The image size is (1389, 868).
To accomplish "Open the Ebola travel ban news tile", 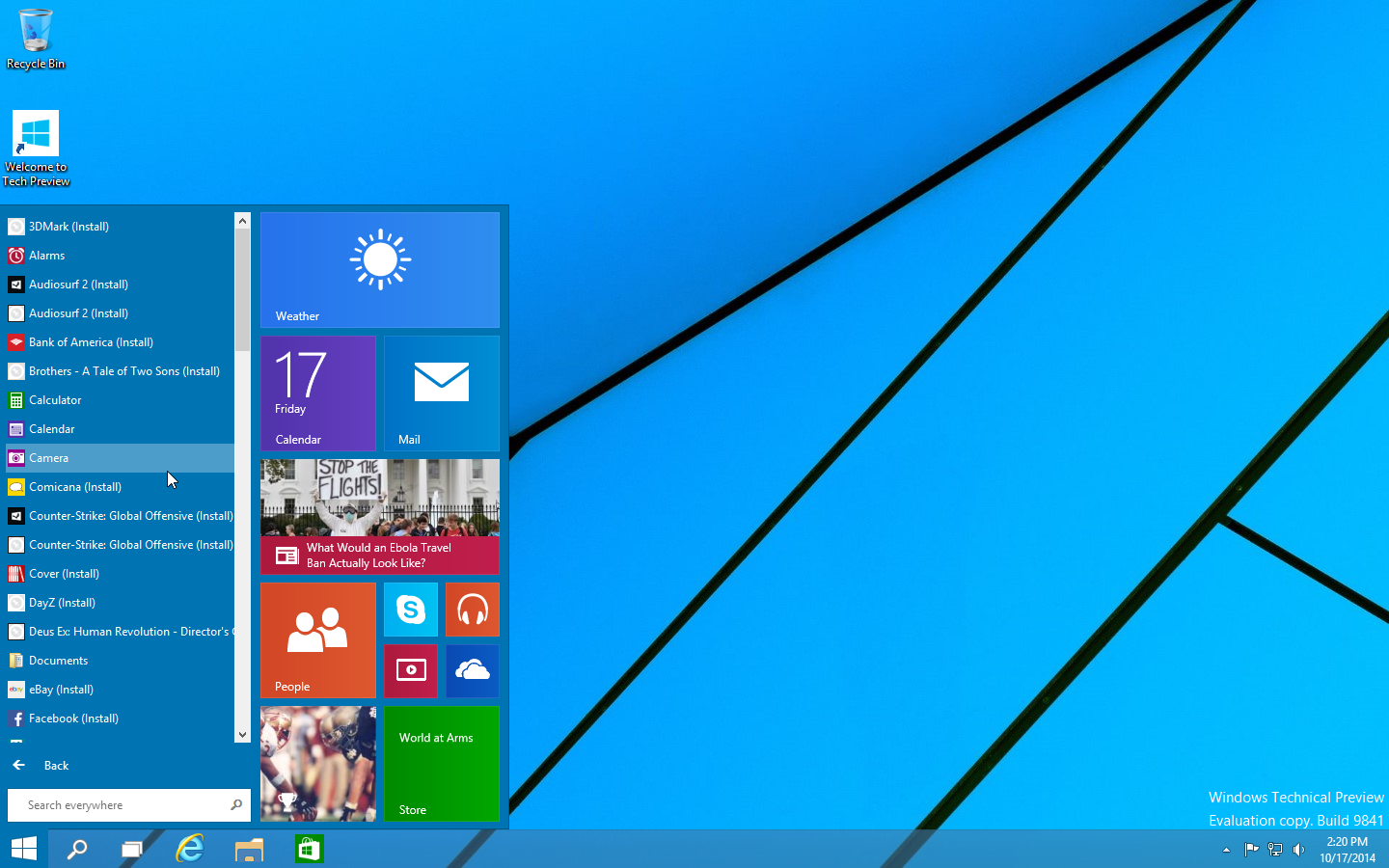I will click(380, 517).
